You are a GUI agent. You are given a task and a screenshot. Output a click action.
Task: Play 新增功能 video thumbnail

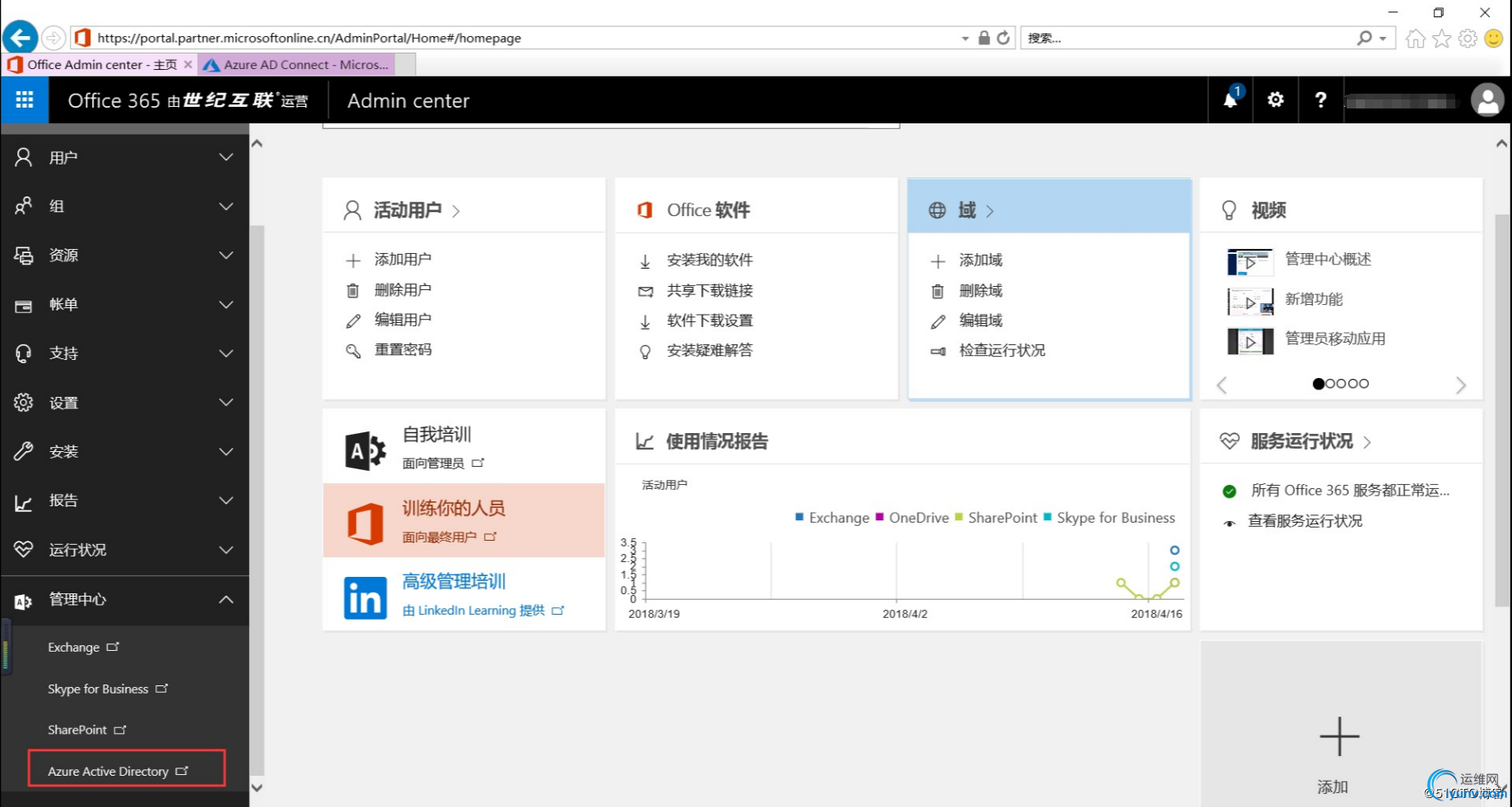(x=1250, y=302)
